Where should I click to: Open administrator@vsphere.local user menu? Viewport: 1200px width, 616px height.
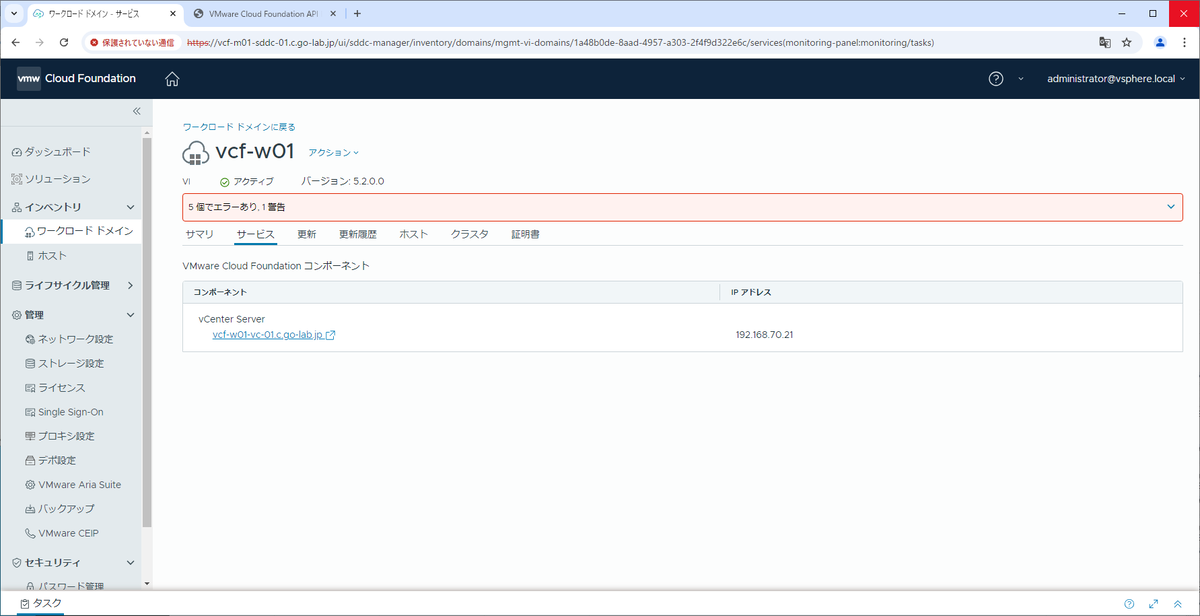[x=1116, y=79]
